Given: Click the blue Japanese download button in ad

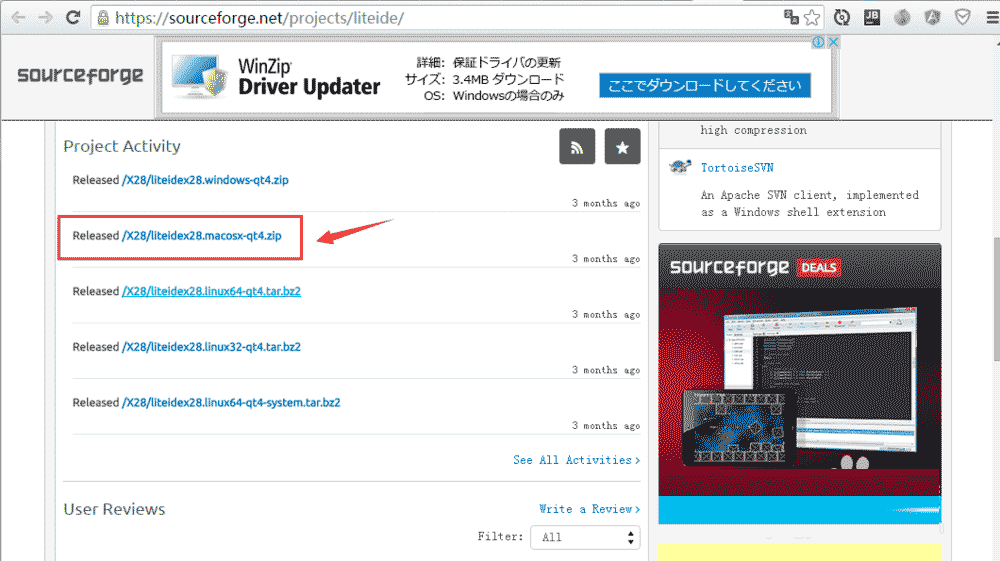Looking at the screenshot, I should 705,85.
